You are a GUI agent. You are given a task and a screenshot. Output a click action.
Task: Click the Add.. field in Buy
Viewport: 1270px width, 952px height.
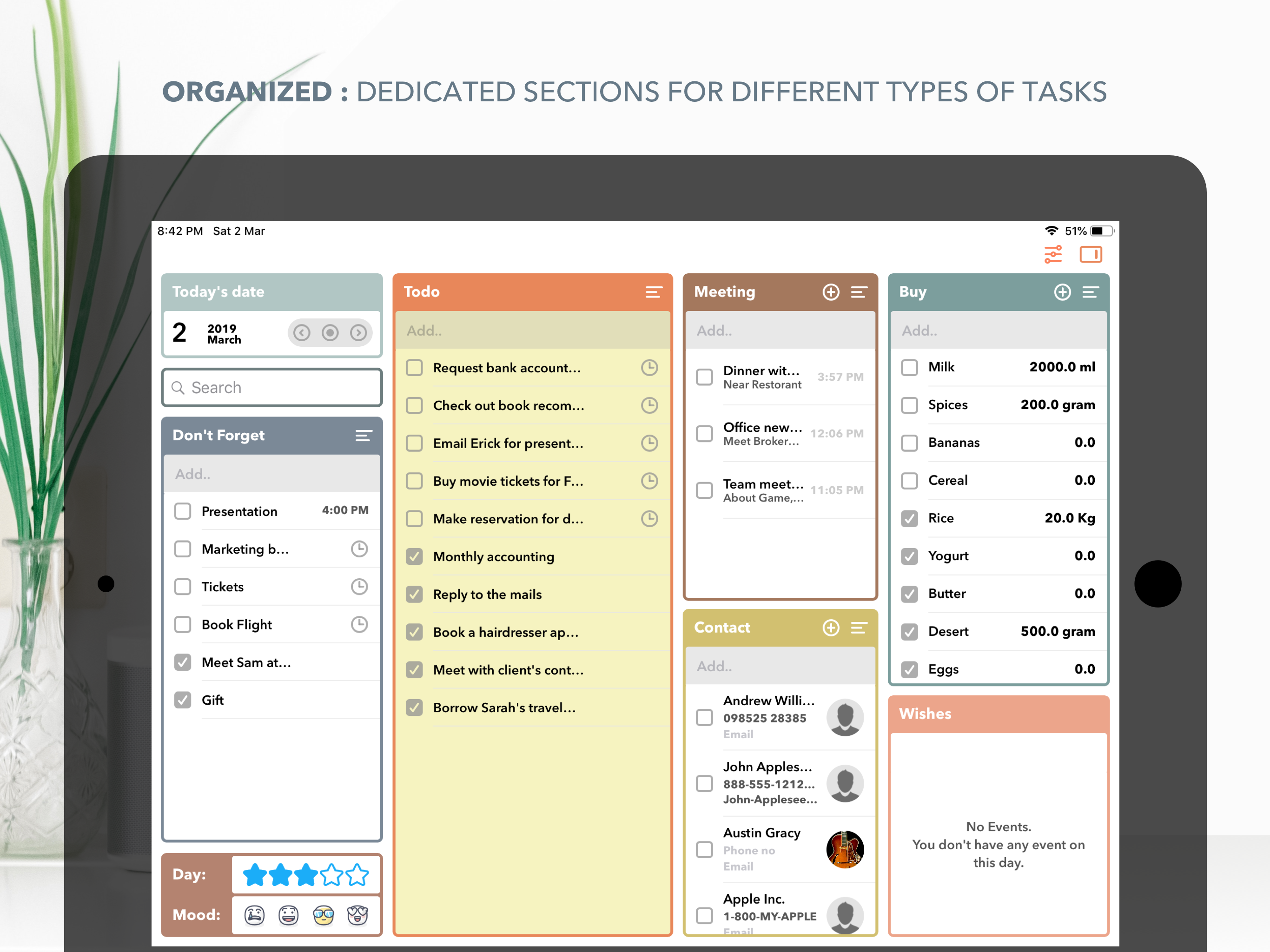pos(999,330)
